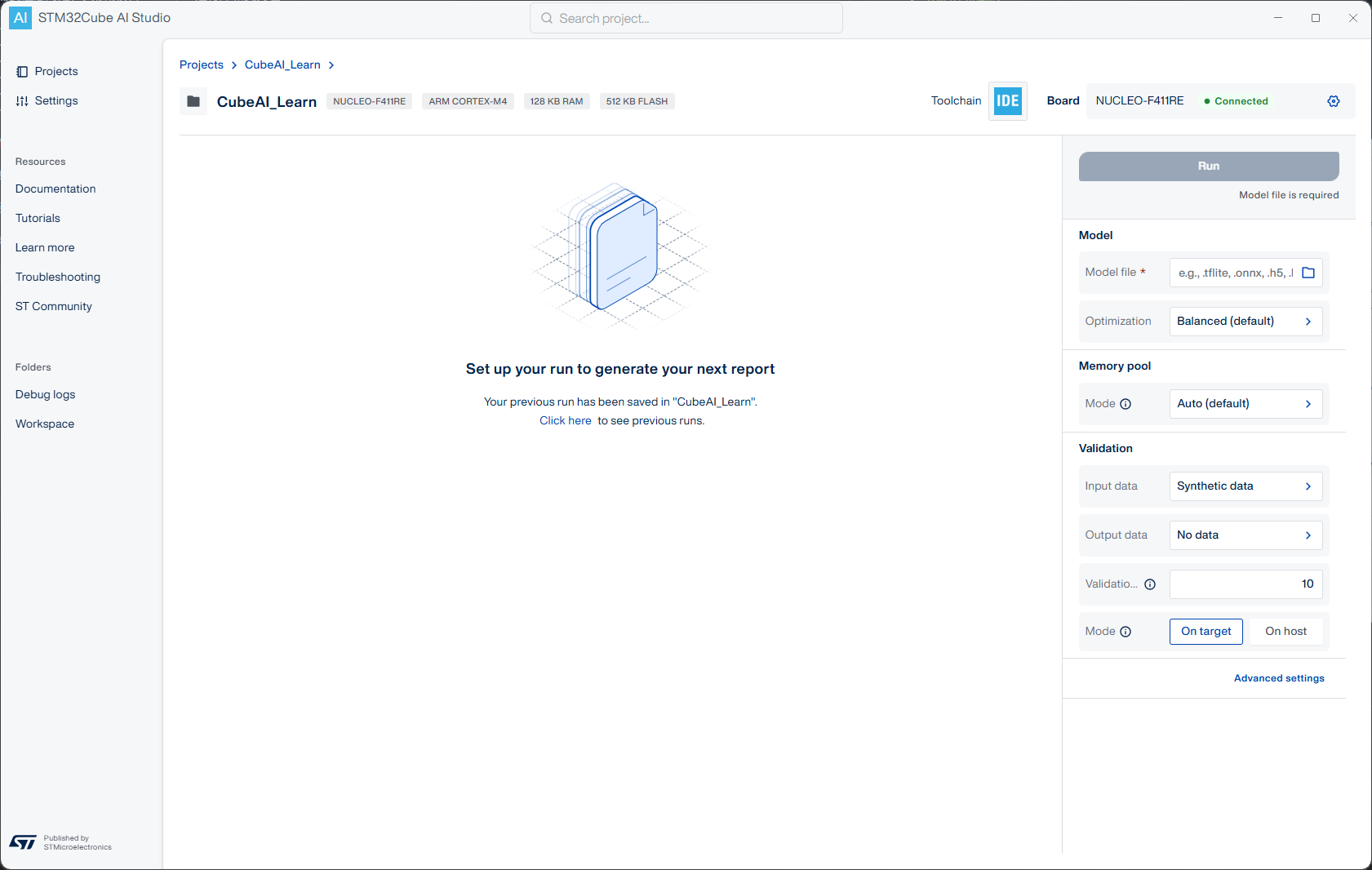Open Documentation resource
Viewport: 1372px width, 870px height.
(56, 189)
